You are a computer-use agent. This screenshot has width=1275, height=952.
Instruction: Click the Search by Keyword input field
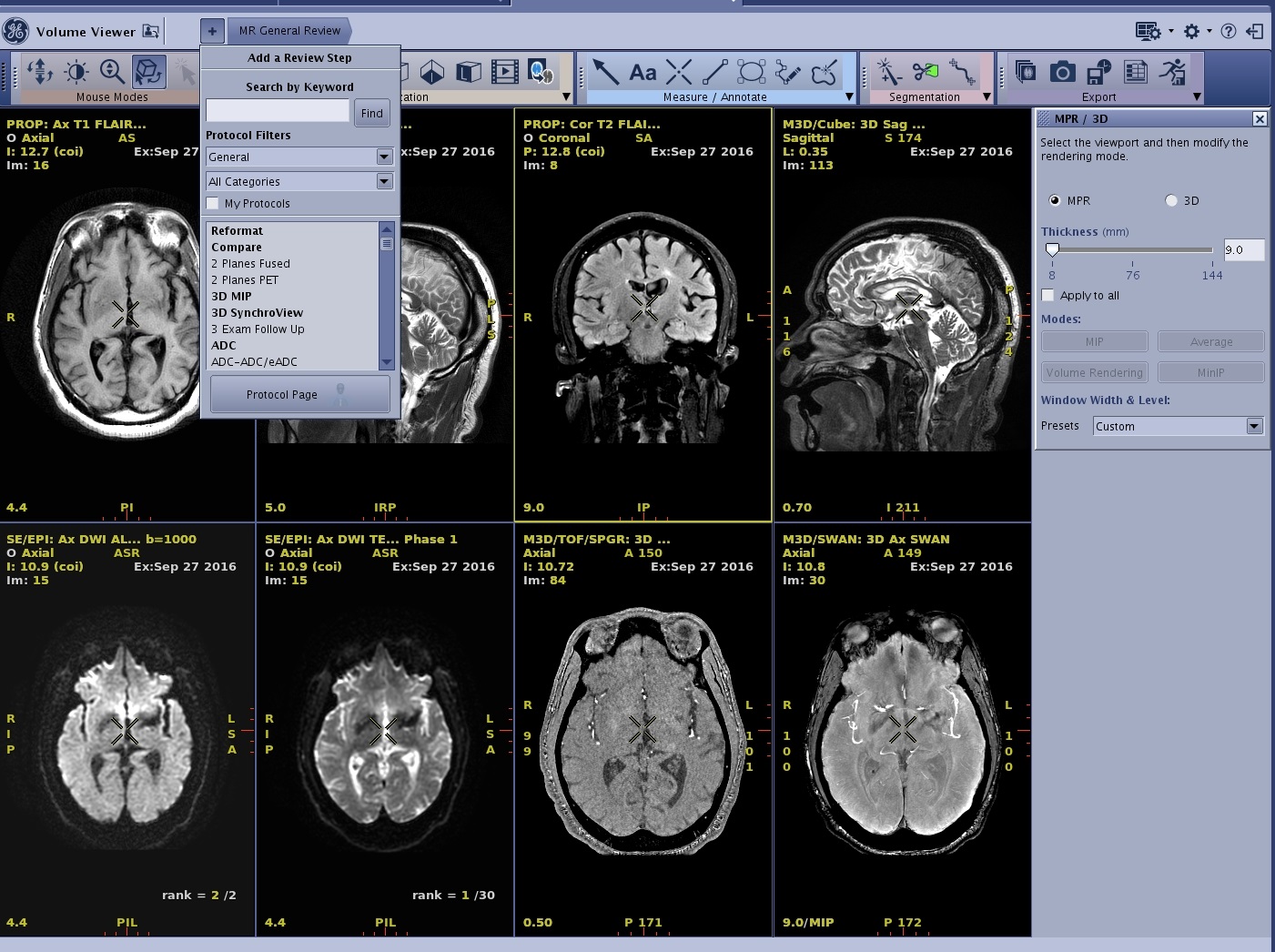[278, 111]
